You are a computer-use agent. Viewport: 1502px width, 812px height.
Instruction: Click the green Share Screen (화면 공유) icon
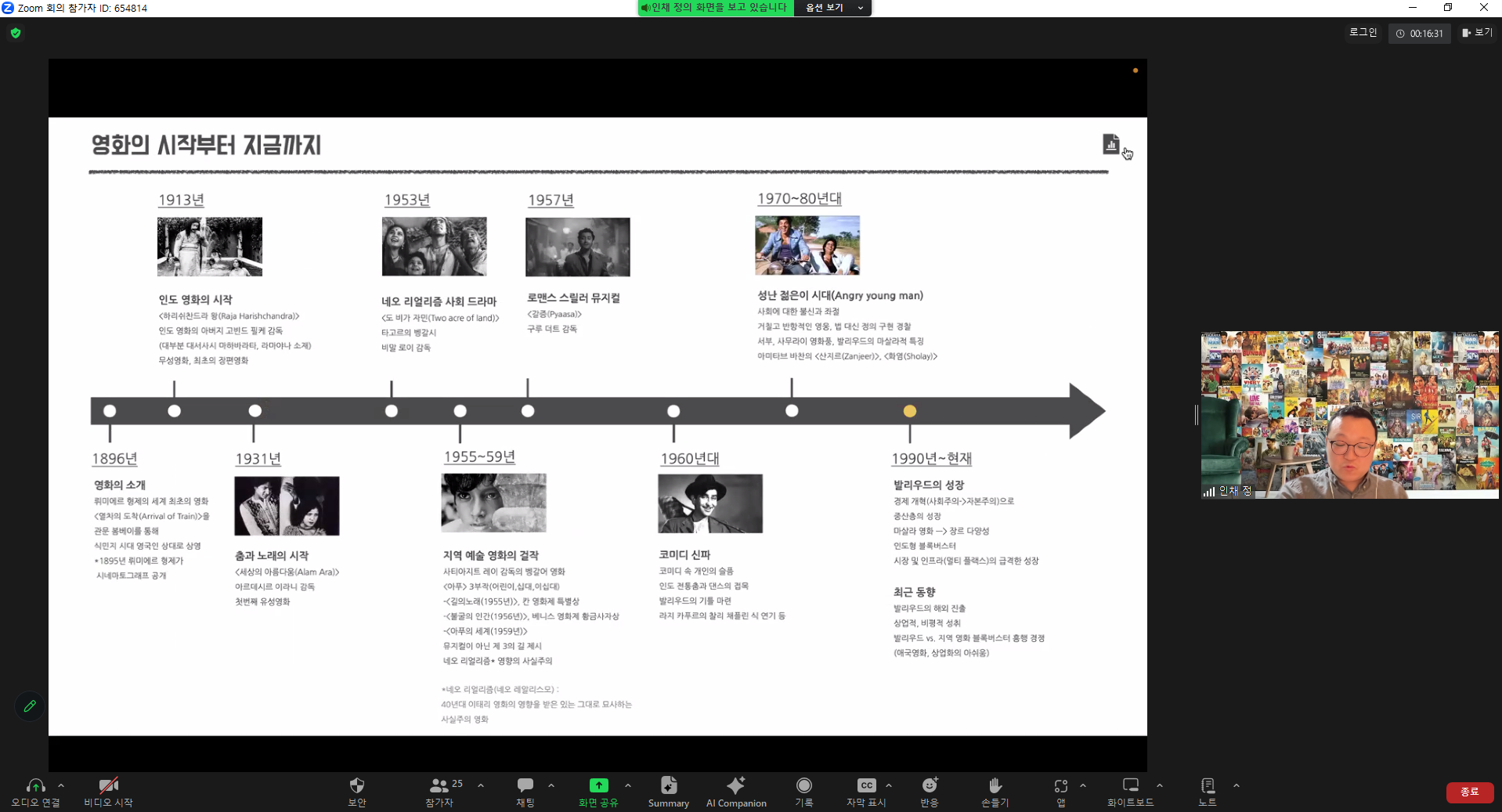click(598, 786)
